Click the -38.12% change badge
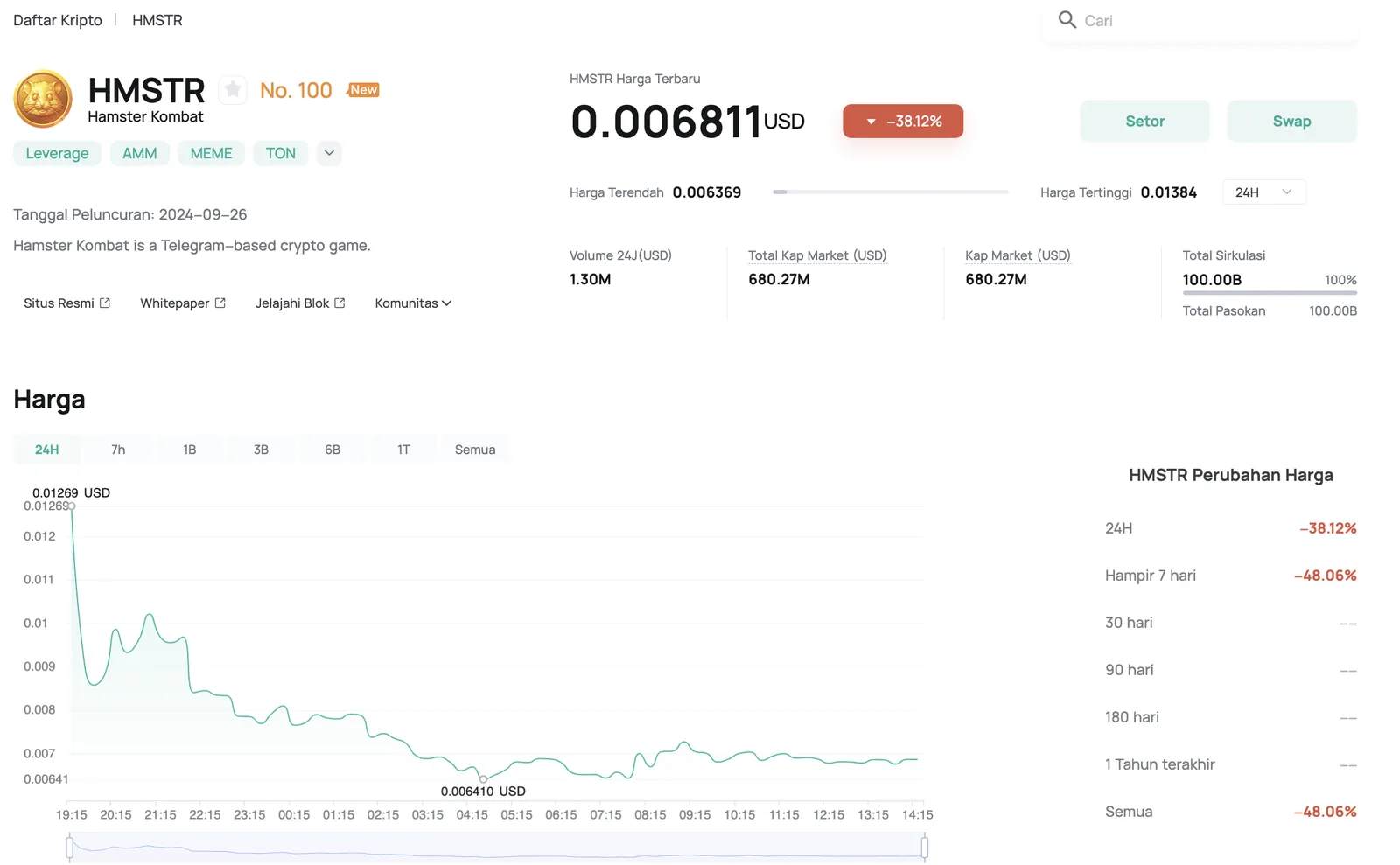 point(903,122)
